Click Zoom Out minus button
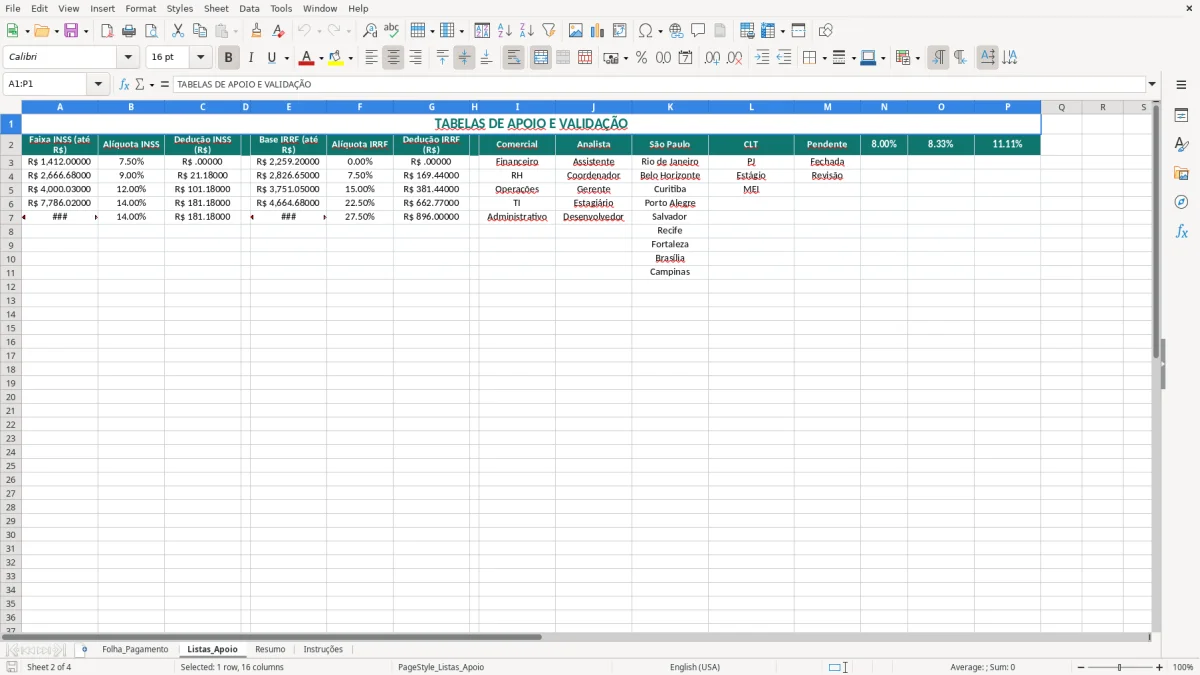The width and height of the screenshot is (1200, 675). [1081, 667]
